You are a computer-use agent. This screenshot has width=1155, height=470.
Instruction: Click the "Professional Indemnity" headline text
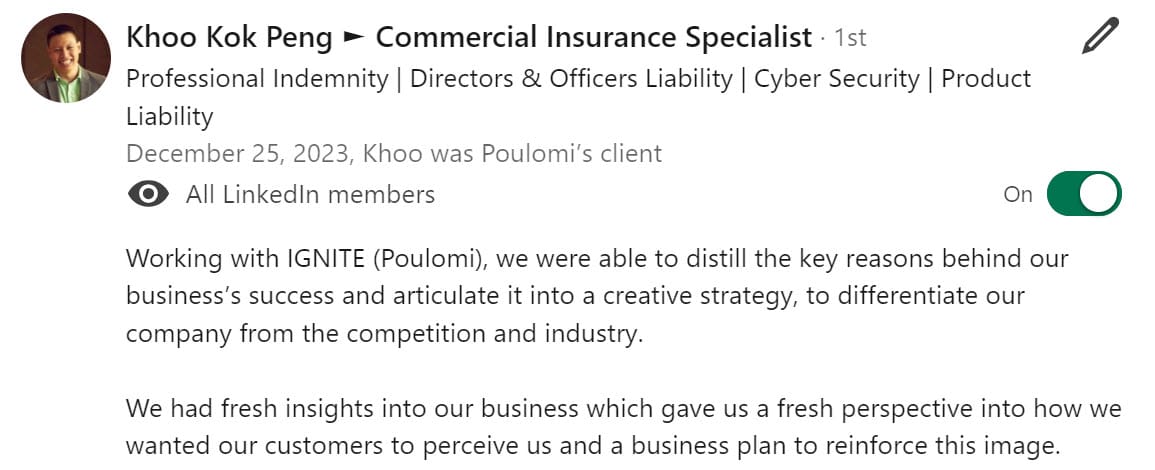pos(257,79)
